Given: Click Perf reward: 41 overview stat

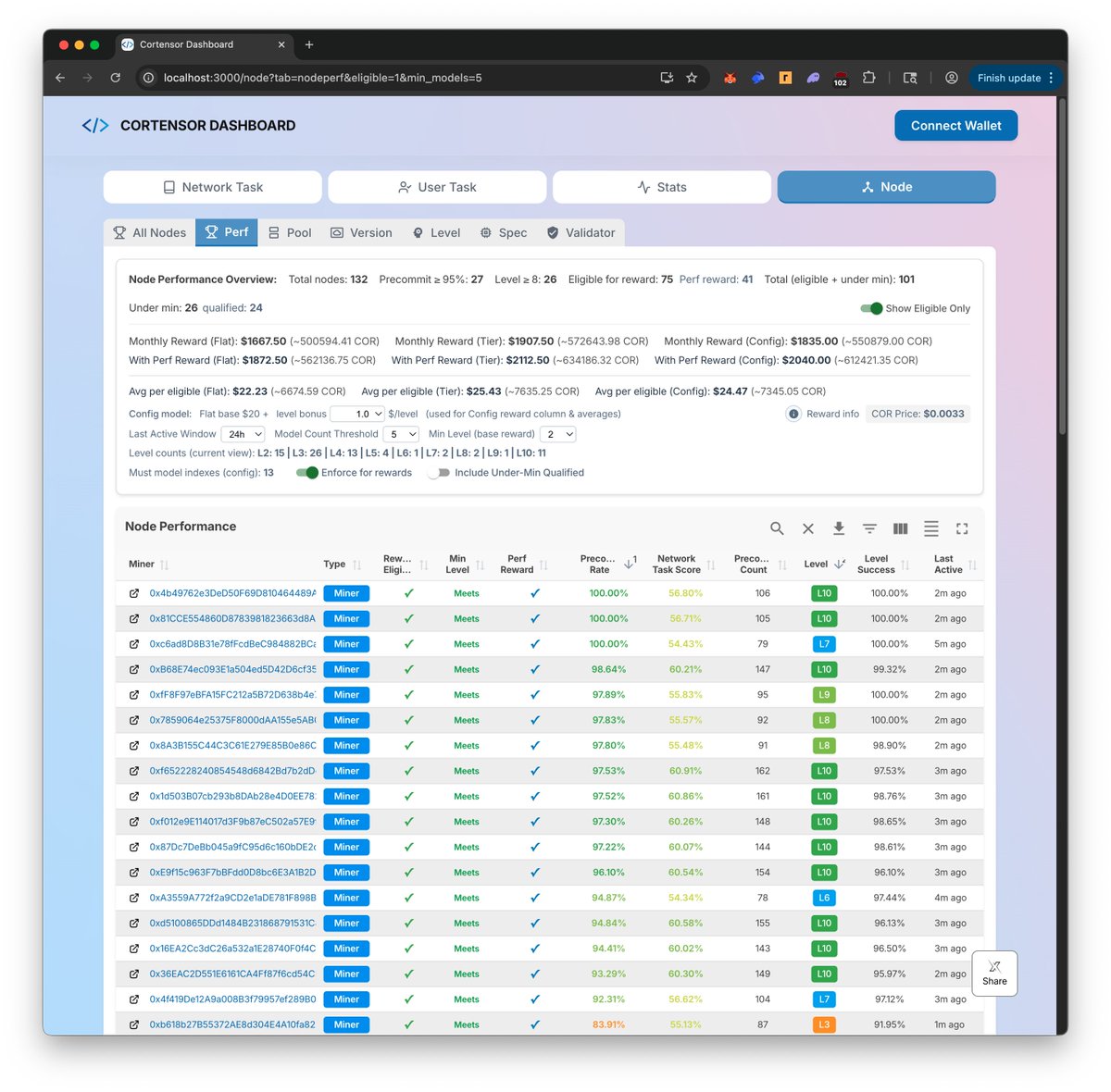Looking at the screenshot, I should (x=716, y=279).
